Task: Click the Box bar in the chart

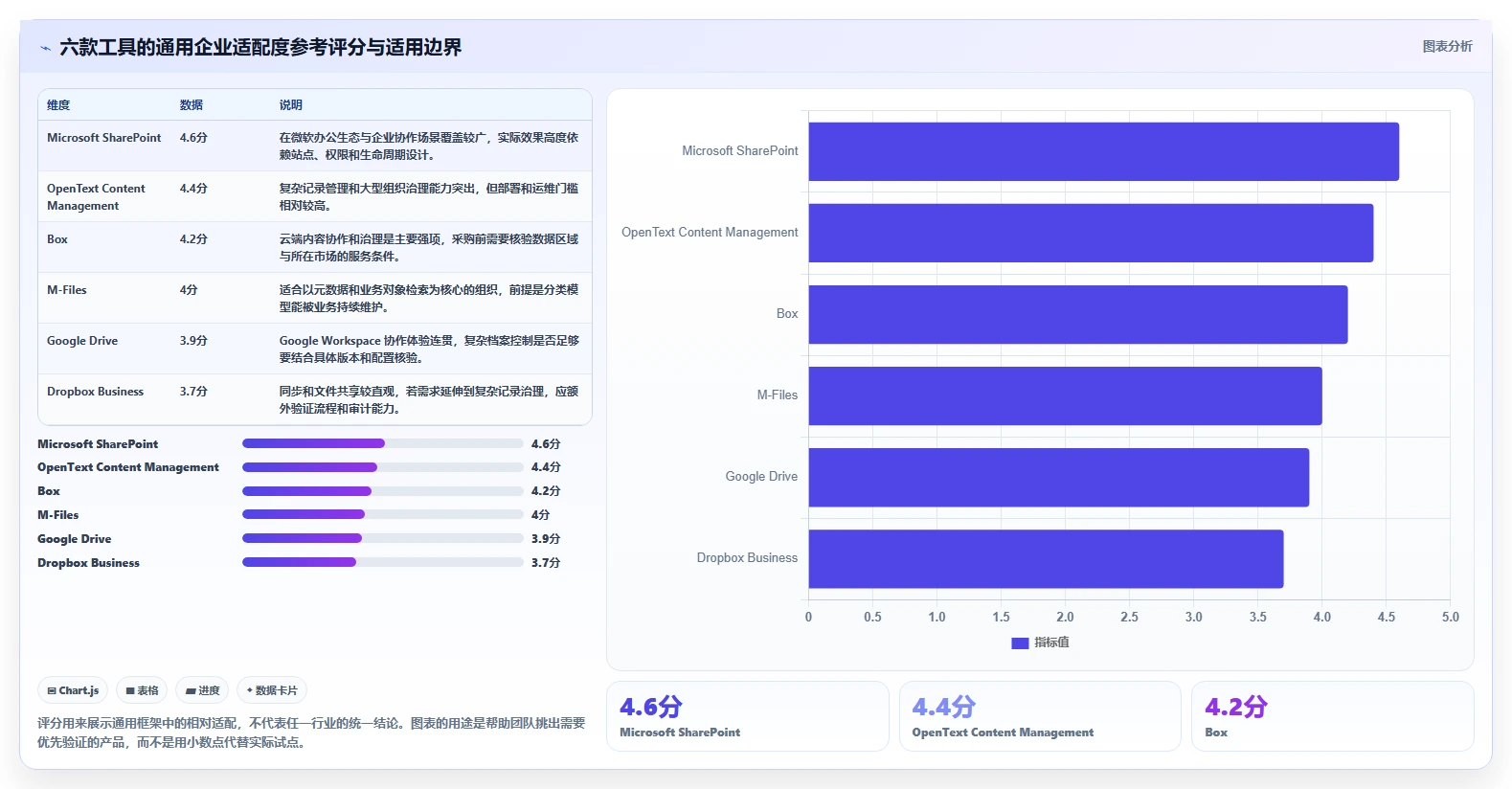Action: coord(1078,314)
